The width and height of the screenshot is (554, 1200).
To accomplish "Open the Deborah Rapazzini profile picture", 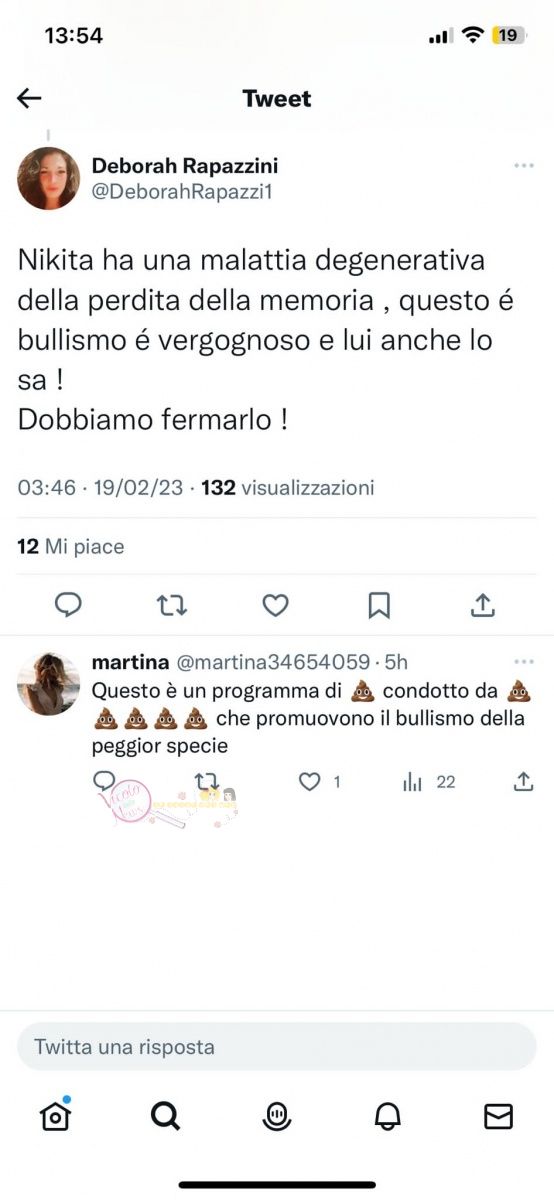I will [48, 178].
